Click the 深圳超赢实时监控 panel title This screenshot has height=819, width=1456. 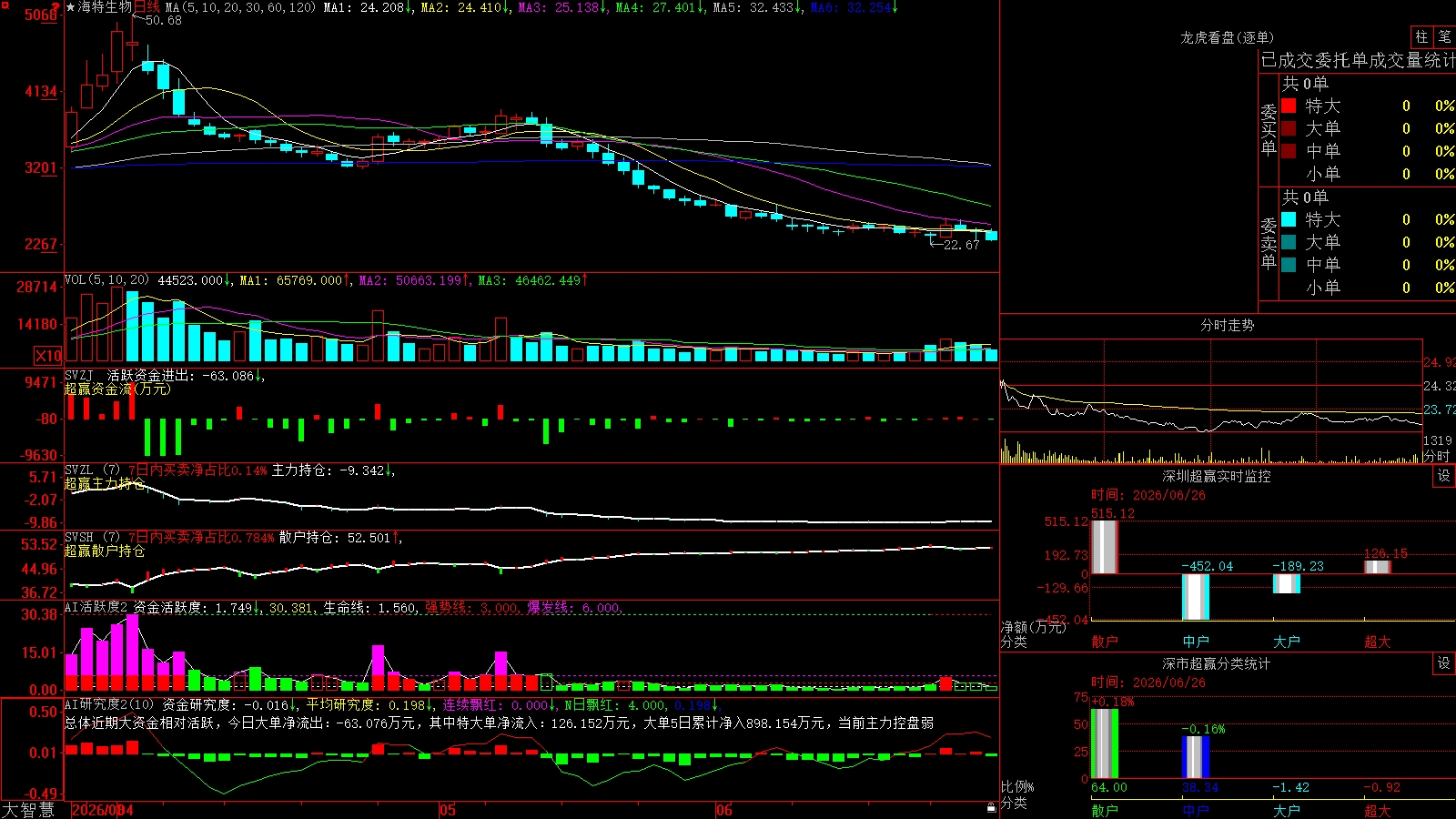[x=1217, y=476]
